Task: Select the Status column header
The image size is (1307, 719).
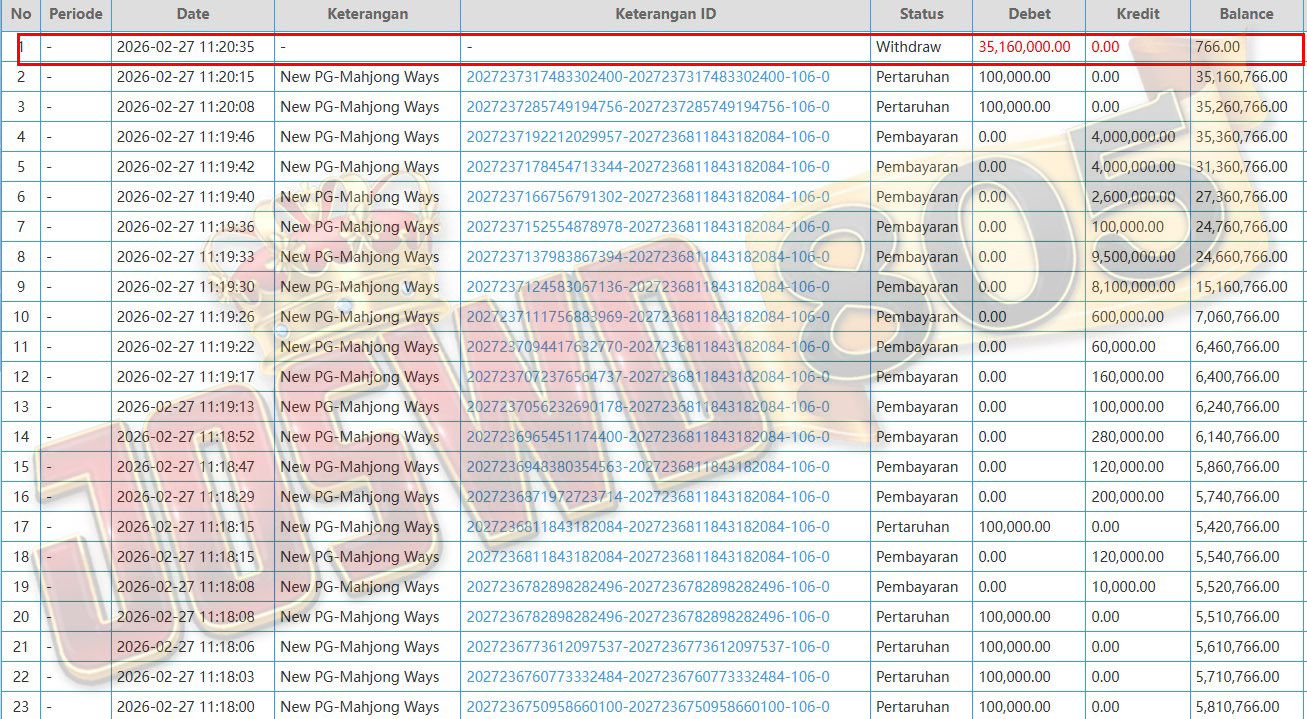Action: [921, 14]
